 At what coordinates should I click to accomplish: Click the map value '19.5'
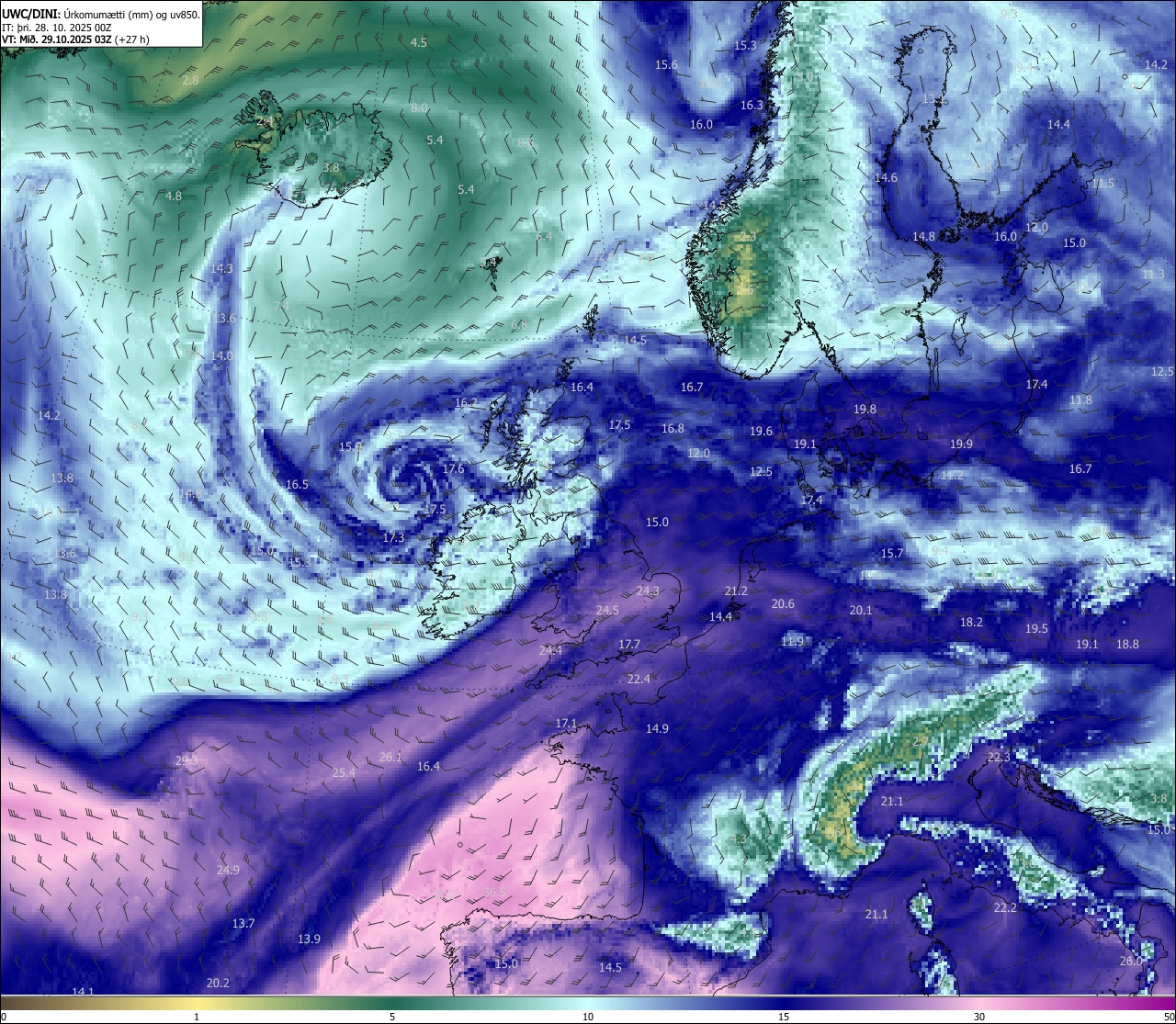pyautogui.click(x=1036, y=629)
